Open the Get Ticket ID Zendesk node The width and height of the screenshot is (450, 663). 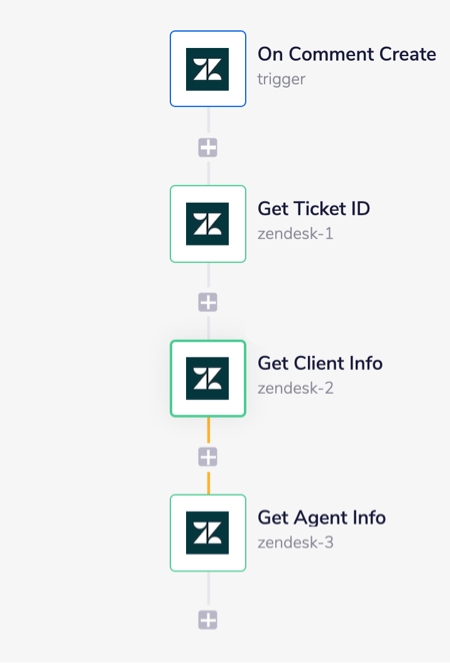tap(208, 224)
